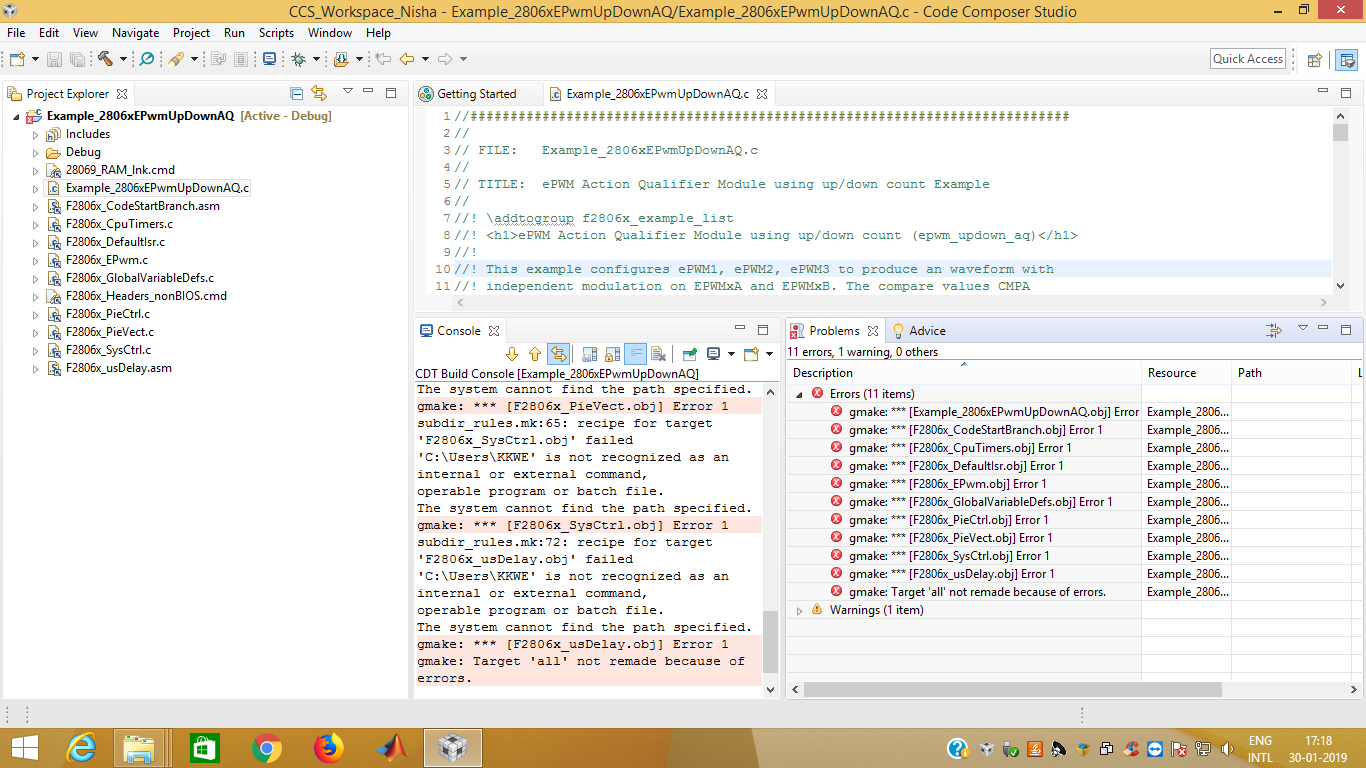The image size is (1366, 768).
Task: Clear the console using Clear Console icon
Action: coord(658,354)
